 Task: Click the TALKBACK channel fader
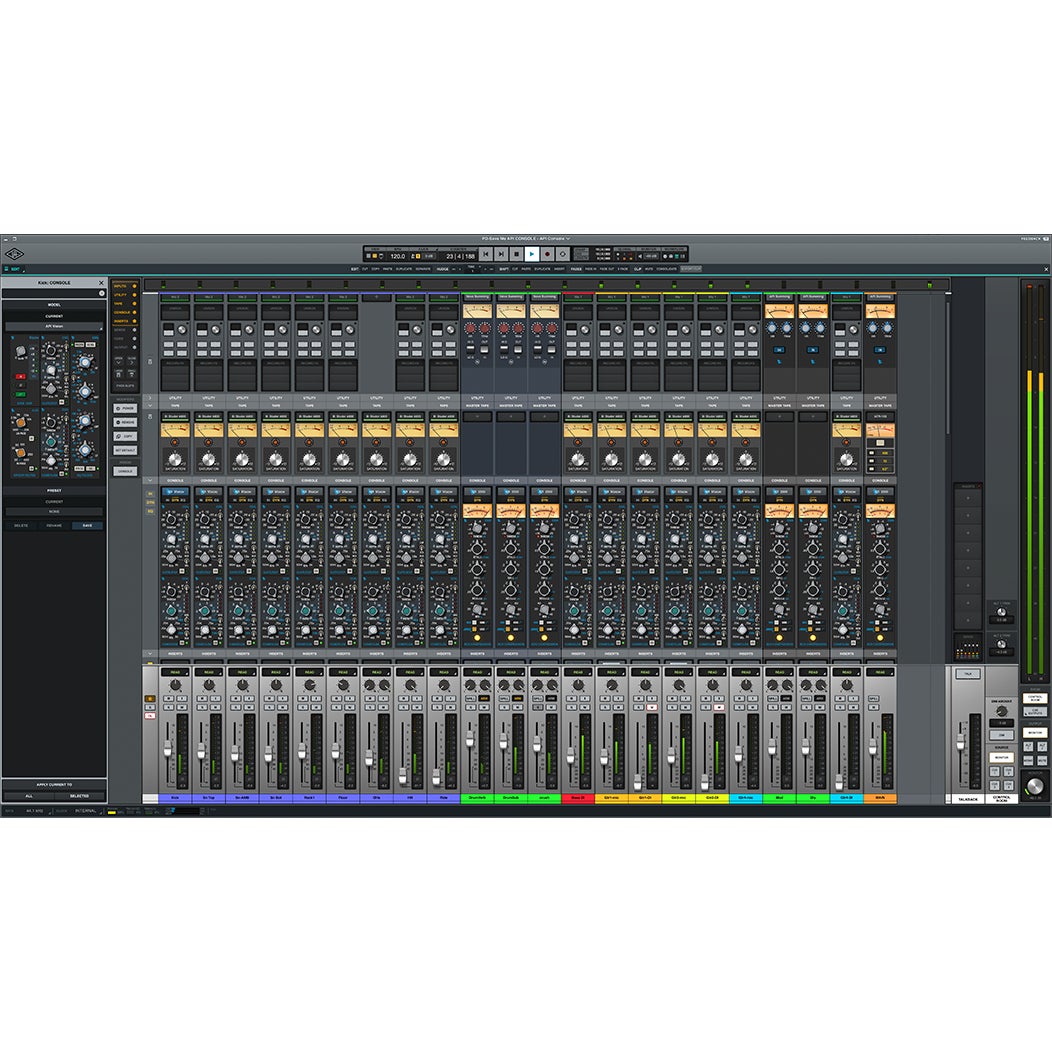click(961, 741)
